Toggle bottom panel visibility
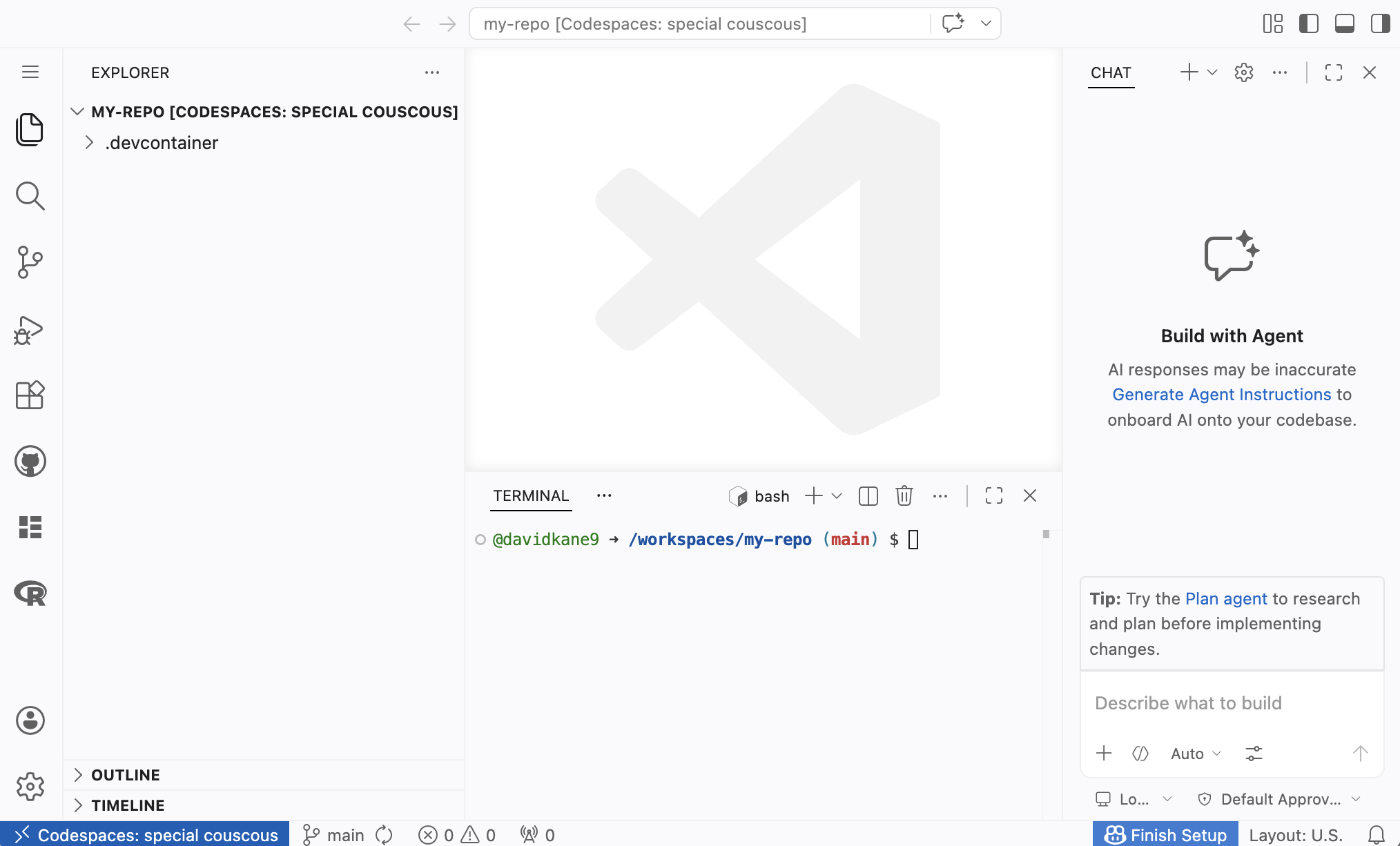Viewport: 1400px width, 846px height. pos(1344,24)
